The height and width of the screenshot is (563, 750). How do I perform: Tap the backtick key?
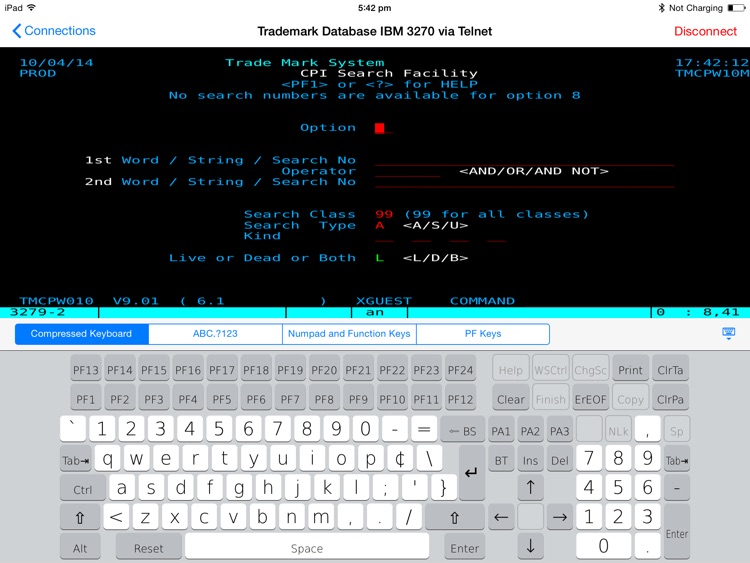pos(73,429)
